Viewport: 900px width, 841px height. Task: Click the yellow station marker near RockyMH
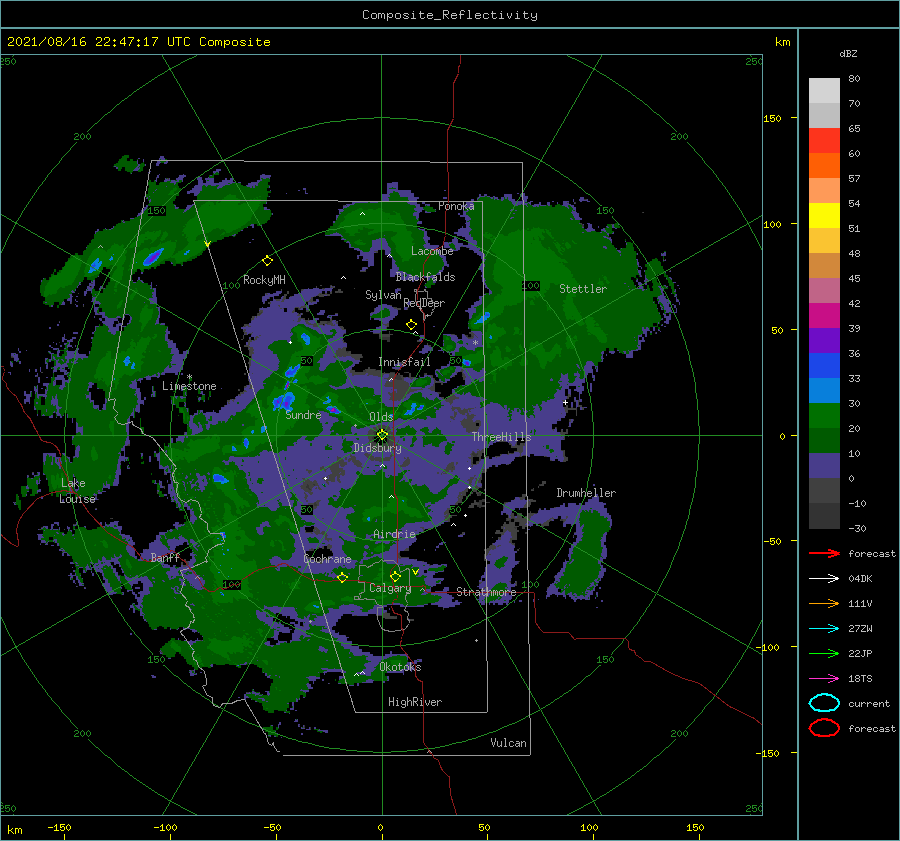[267, 261]
